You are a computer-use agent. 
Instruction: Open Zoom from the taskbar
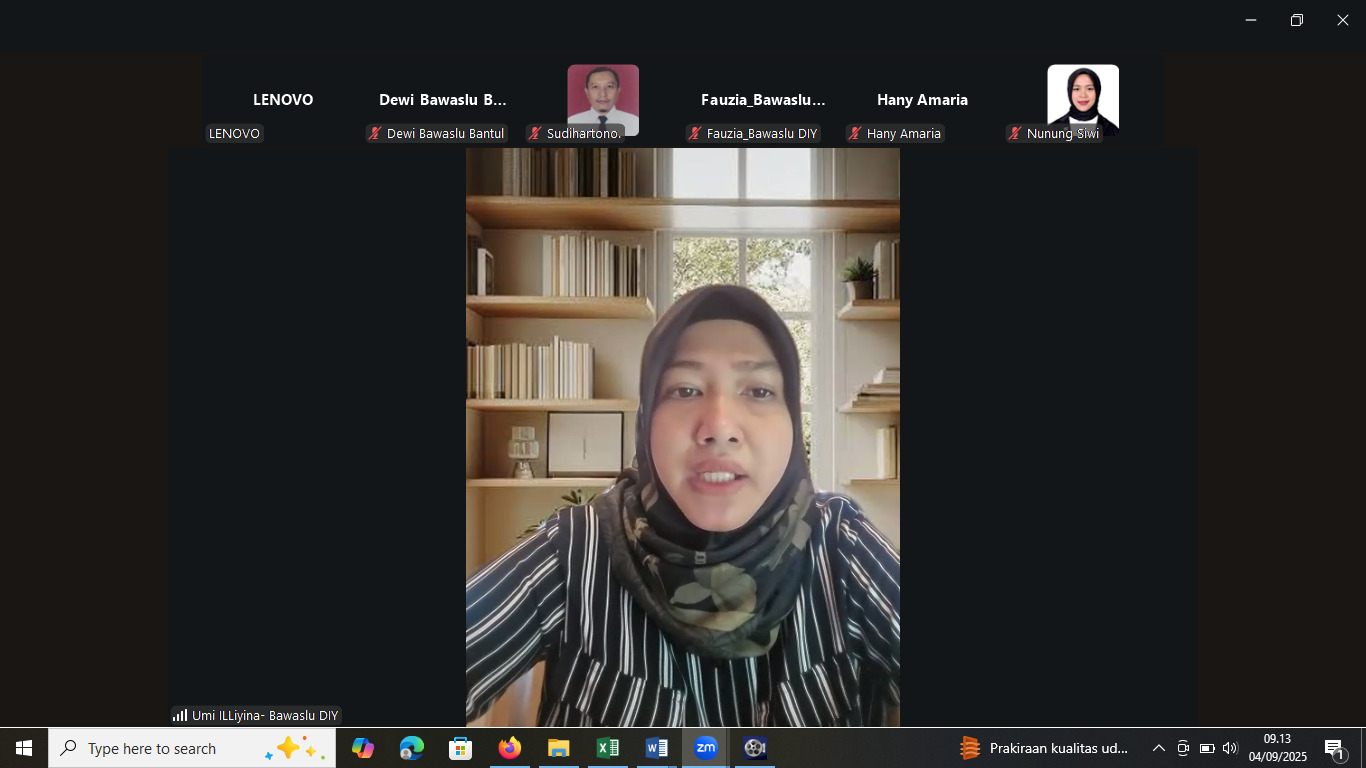(705, 748)
